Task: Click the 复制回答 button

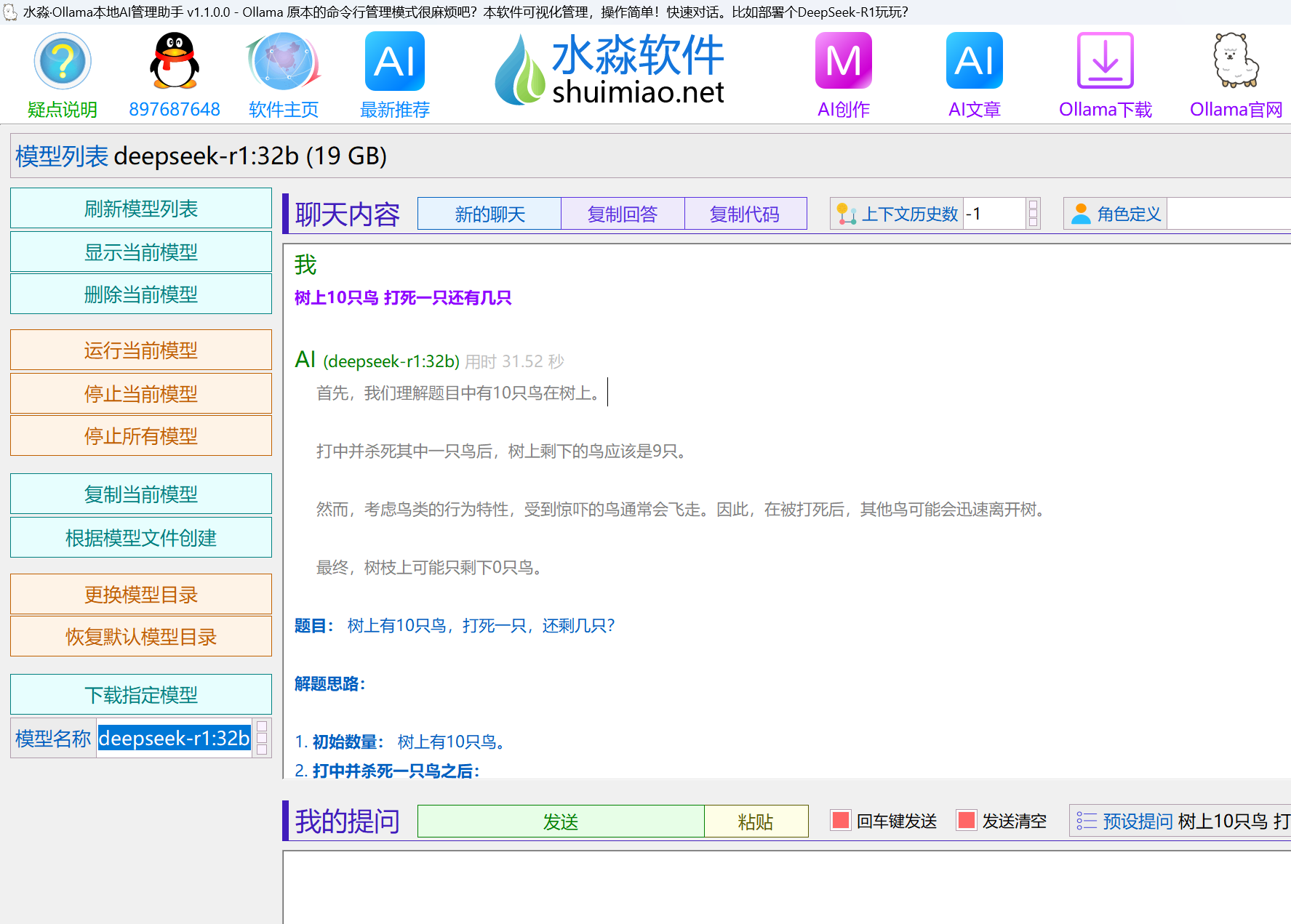Action: point(623,214)
